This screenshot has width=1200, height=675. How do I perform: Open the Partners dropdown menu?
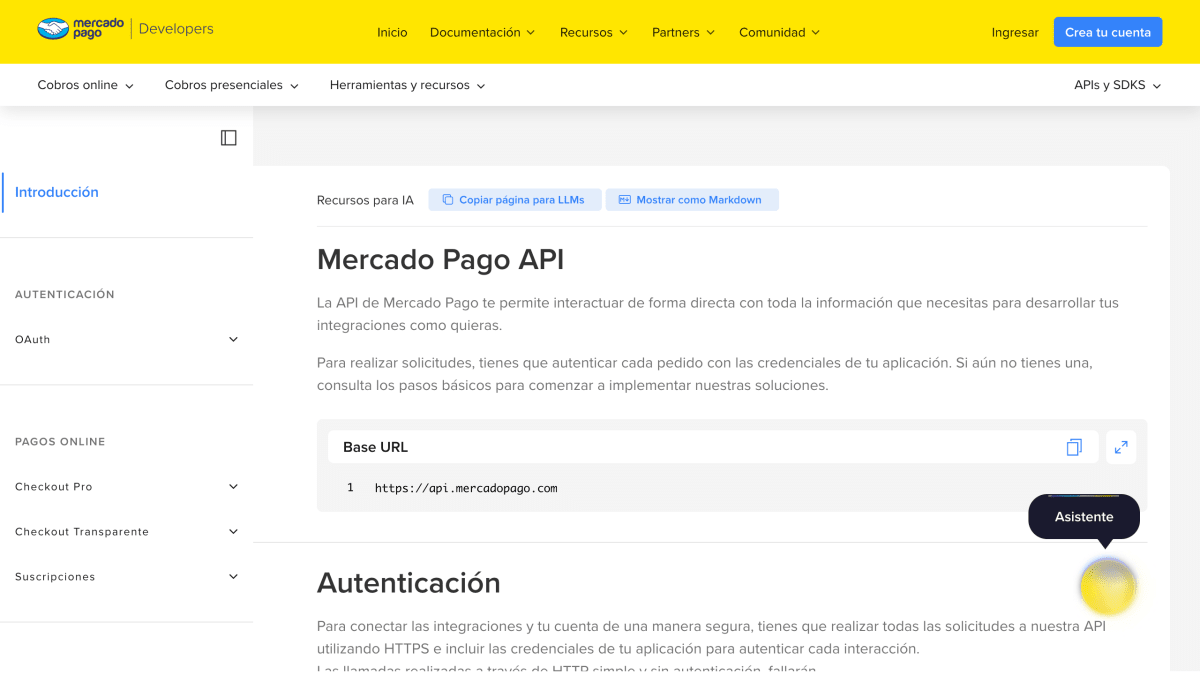(x=684, y=32)
